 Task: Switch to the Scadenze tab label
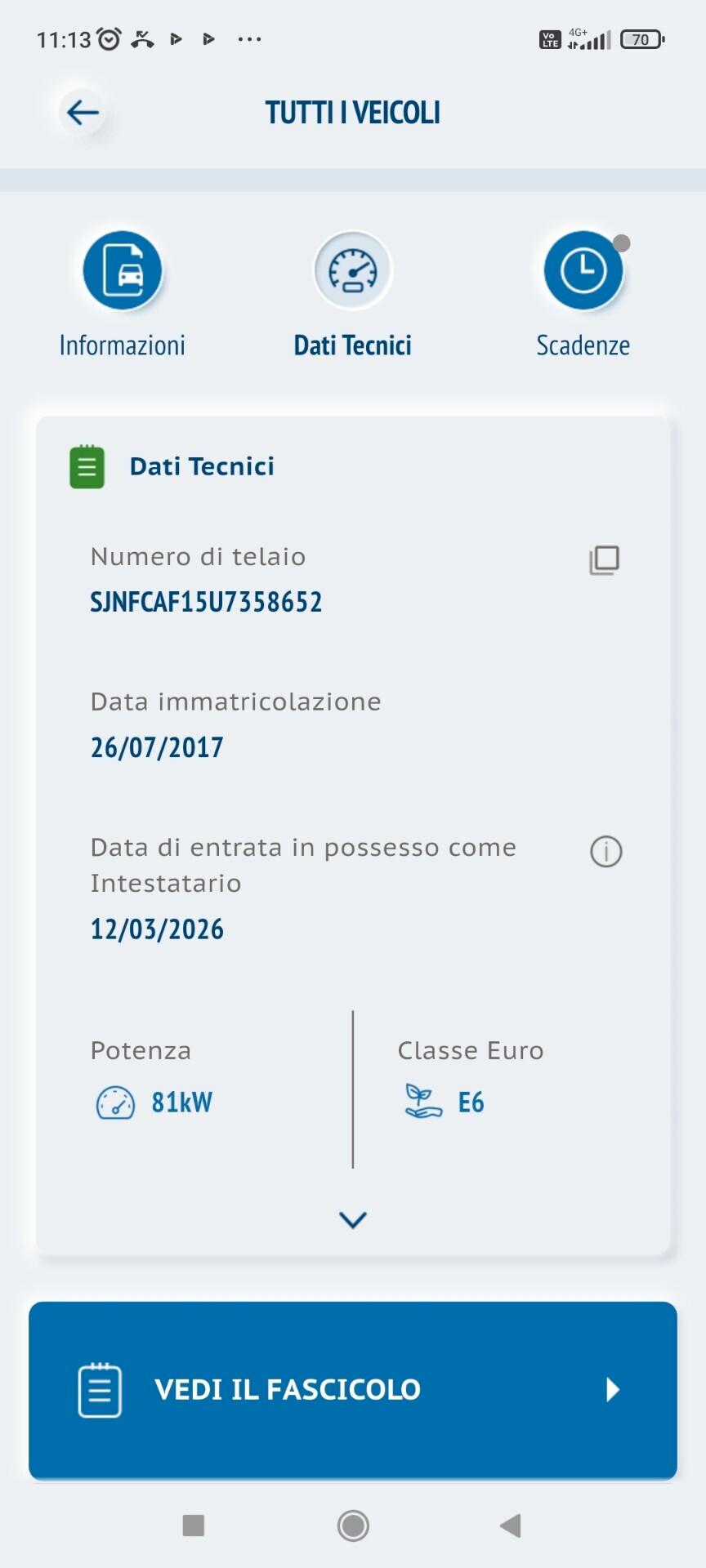583,345
